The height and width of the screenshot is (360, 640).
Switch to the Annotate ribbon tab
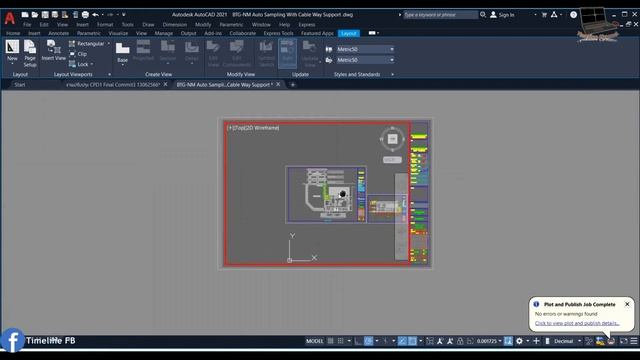[58, 33]
